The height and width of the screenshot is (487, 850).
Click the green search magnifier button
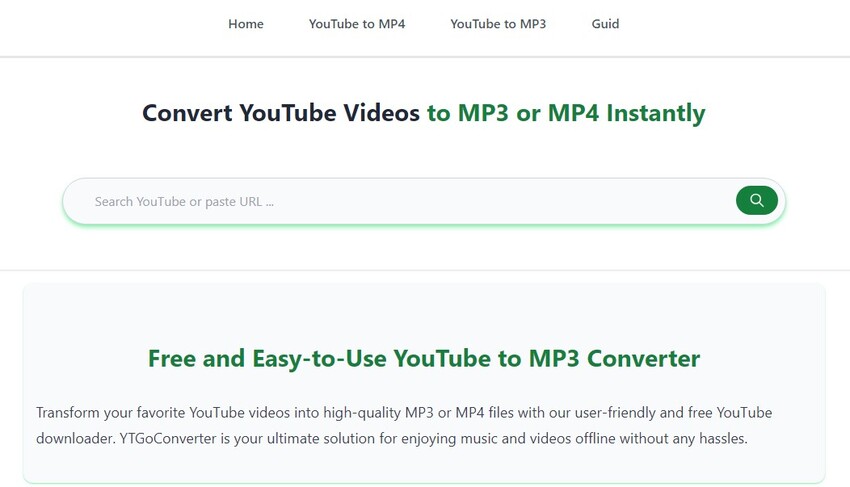tap(757, 201)
